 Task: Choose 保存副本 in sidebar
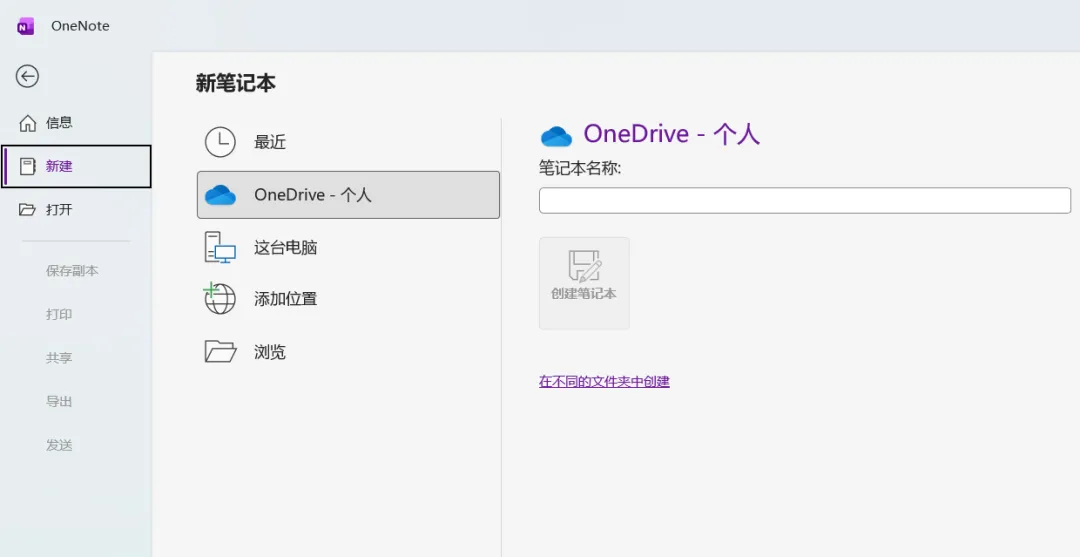coord(72,271)
